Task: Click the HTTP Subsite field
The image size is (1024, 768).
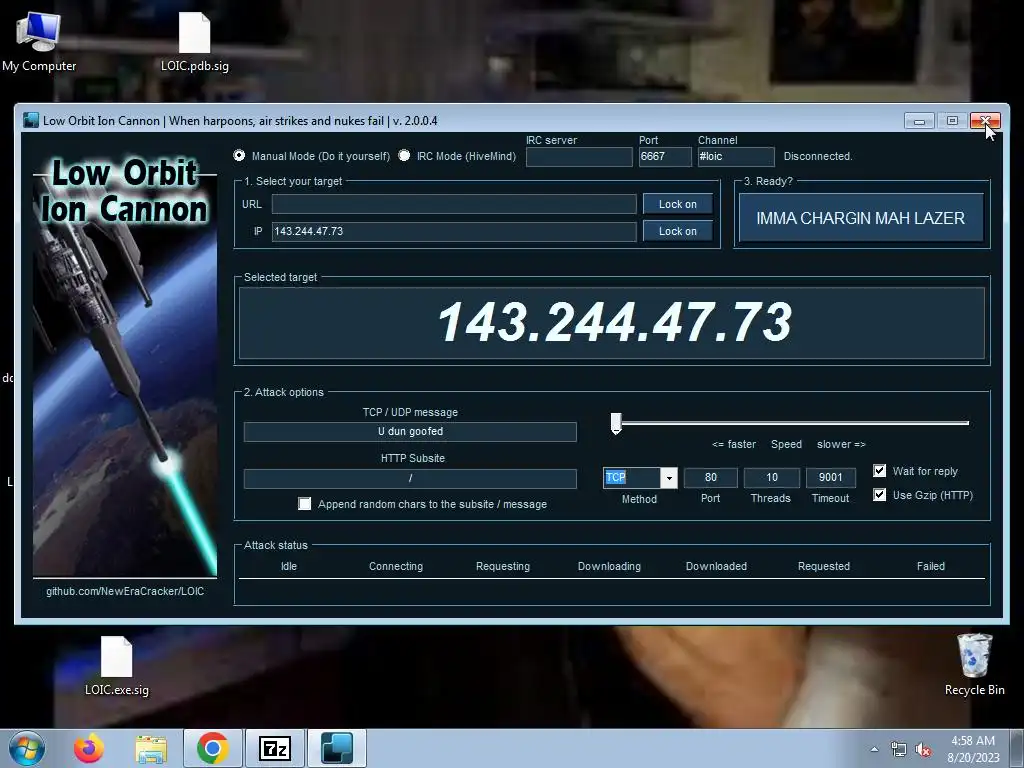Action: point(410,478)
